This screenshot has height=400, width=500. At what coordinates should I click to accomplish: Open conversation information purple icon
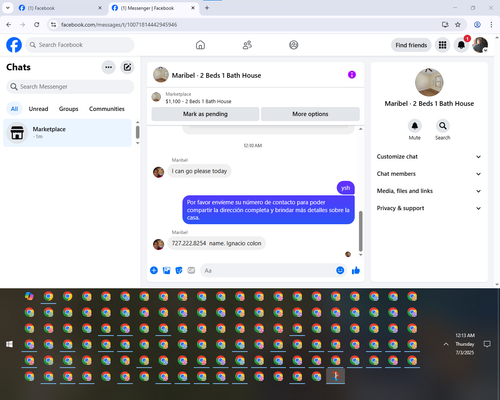click(x=352, y=75)
